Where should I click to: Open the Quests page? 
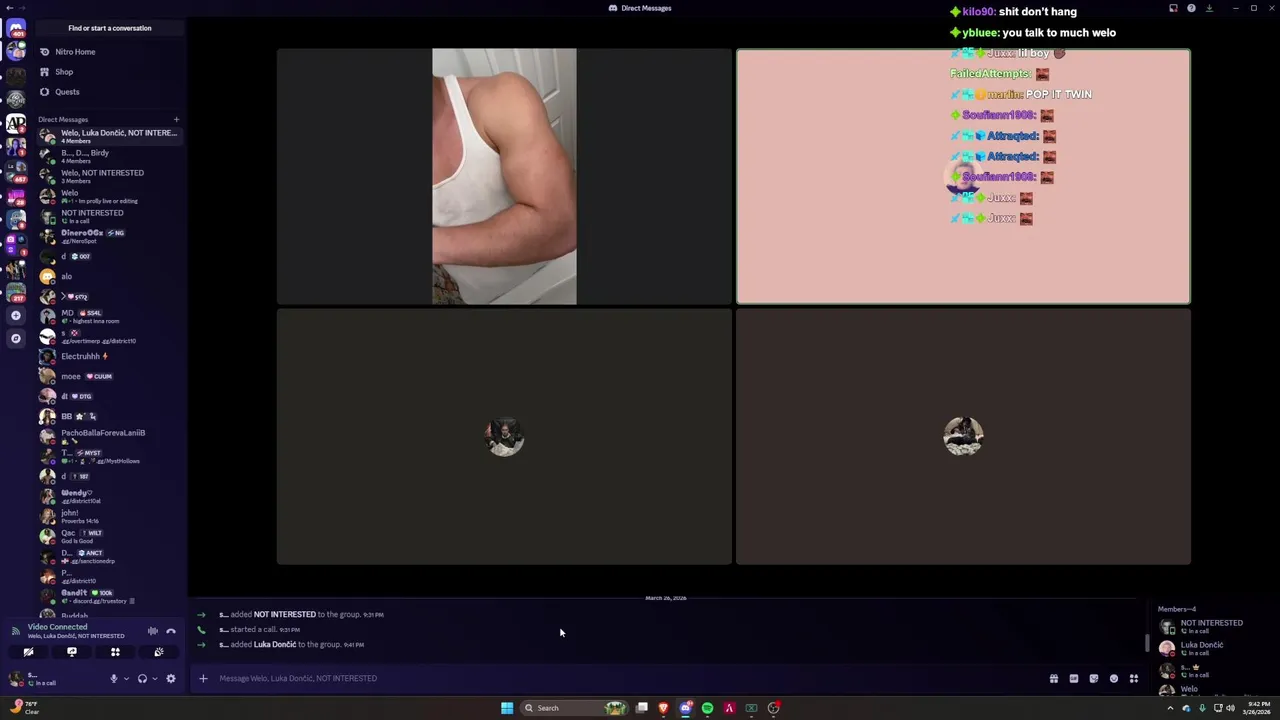click(x=110, y=92)
